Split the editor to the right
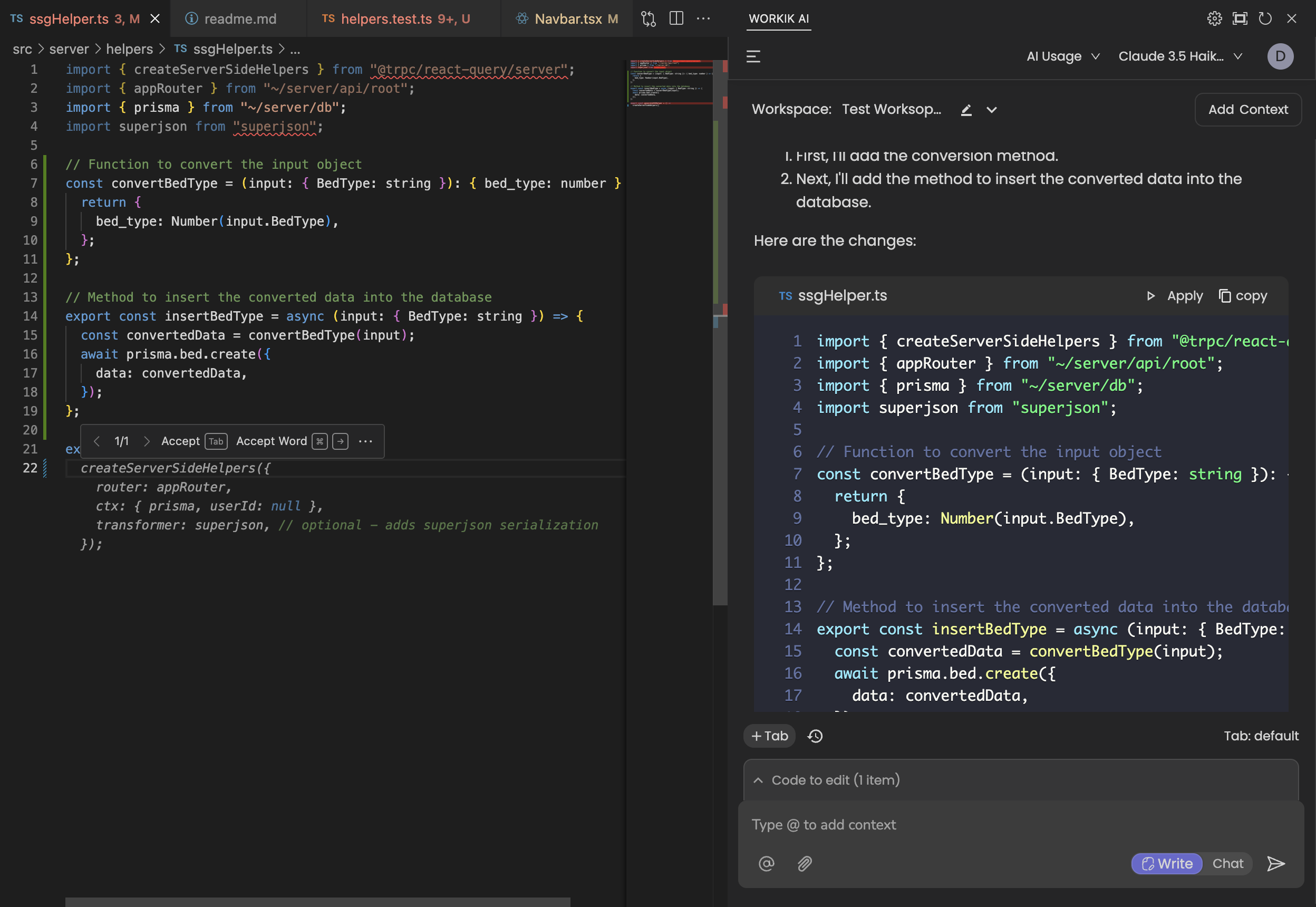The height and width of the screenshot is (907, 1316). [676, 19]
